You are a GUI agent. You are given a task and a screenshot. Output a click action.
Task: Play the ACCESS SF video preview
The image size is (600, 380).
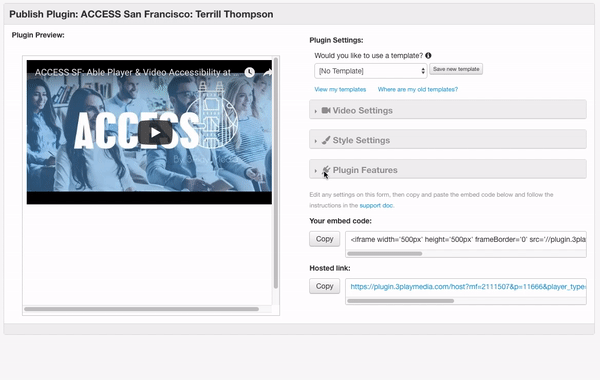click(155, 132)
